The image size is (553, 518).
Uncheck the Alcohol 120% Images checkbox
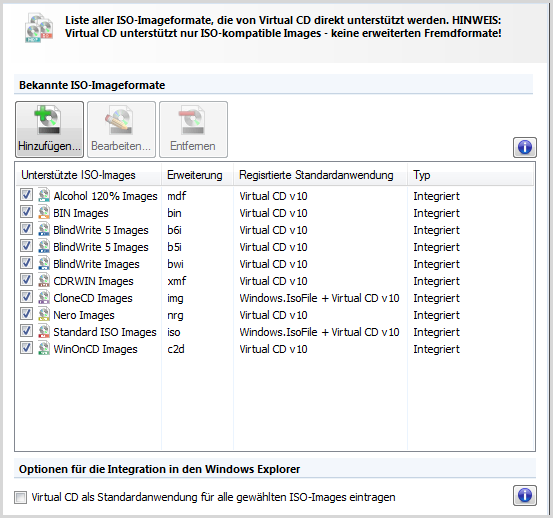click(26, 195)
